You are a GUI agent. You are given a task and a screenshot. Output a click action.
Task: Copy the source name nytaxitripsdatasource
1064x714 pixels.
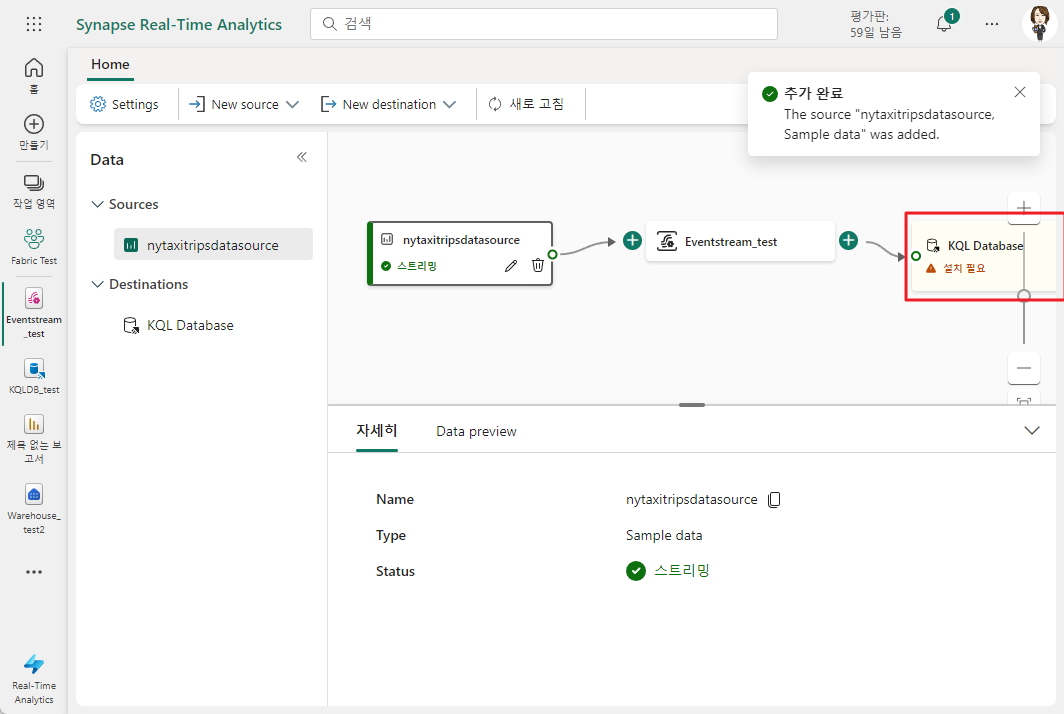[774, 500]
